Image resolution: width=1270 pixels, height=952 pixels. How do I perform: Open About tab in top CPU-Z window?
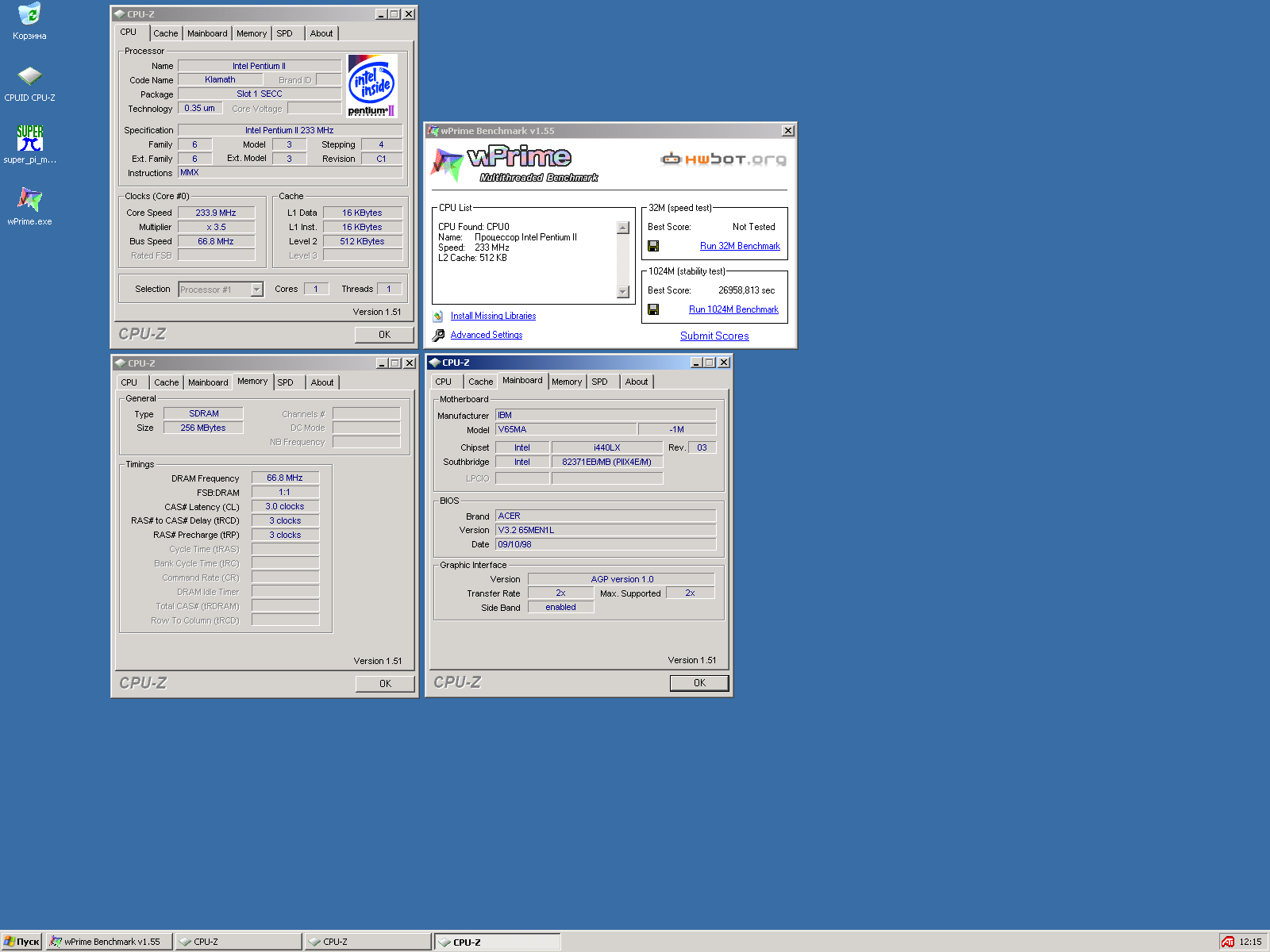click(x=321, y=33)
